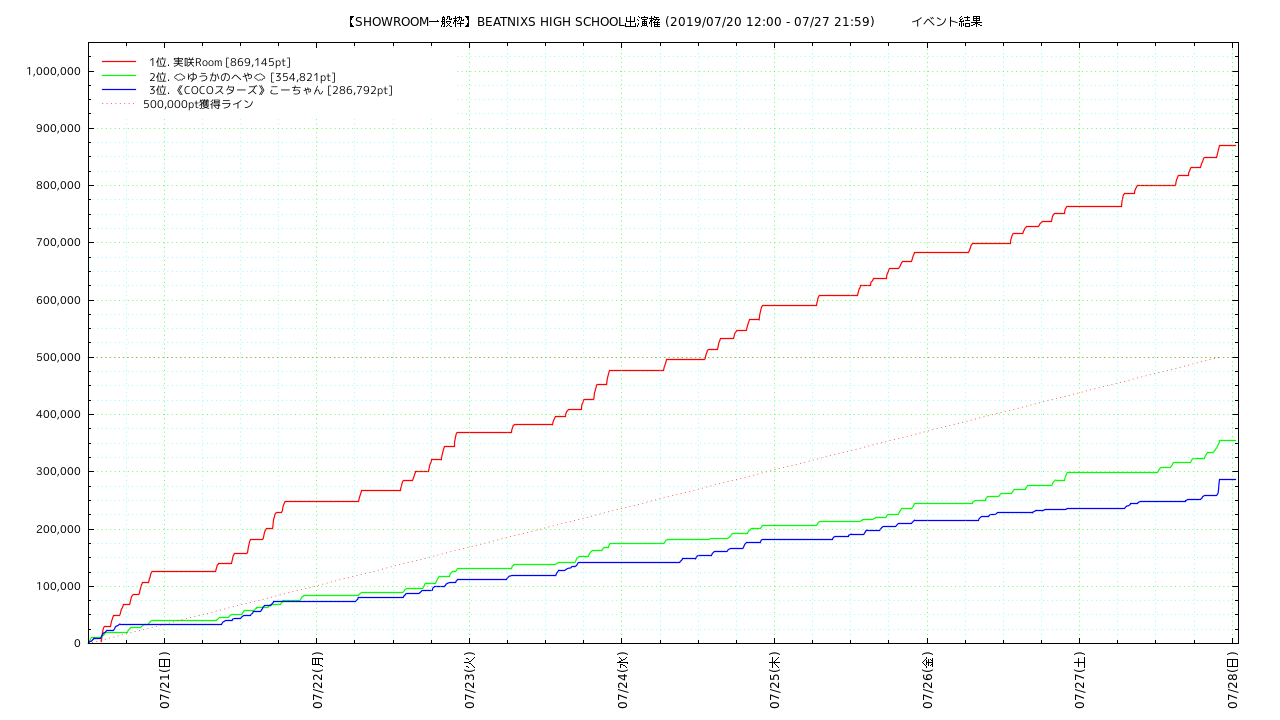Image resolution: width=1280 pixels, height=720 pixels.
Task: Click the 07/25(木) date axis label
Action: pyautogui.click(x=775, y=681)
